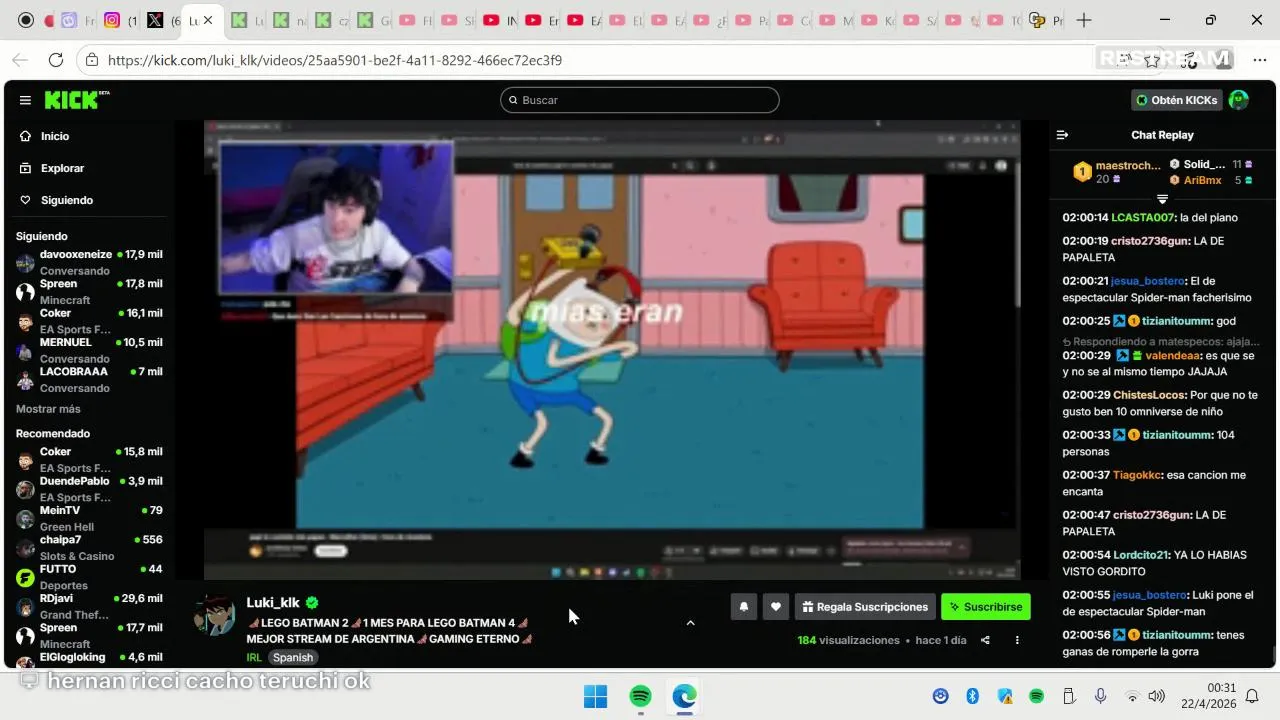
Task: Switch to the X (Twitter) tab
Action: click(154, 20)
